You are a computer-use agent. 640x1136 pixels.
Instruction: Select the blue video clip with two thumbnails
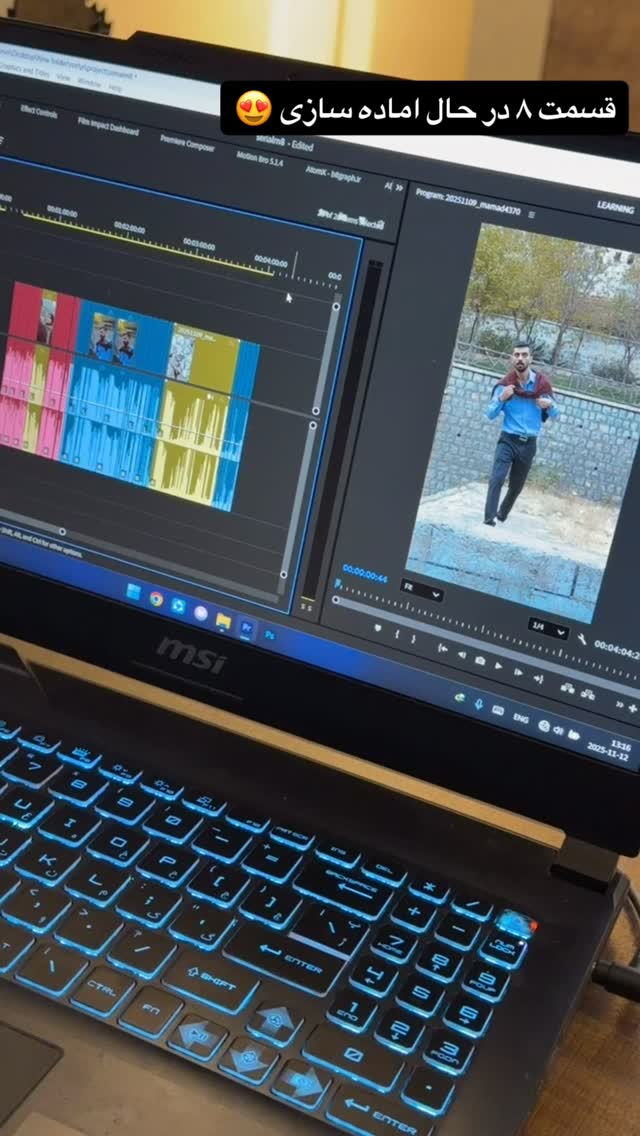point(123,338)
